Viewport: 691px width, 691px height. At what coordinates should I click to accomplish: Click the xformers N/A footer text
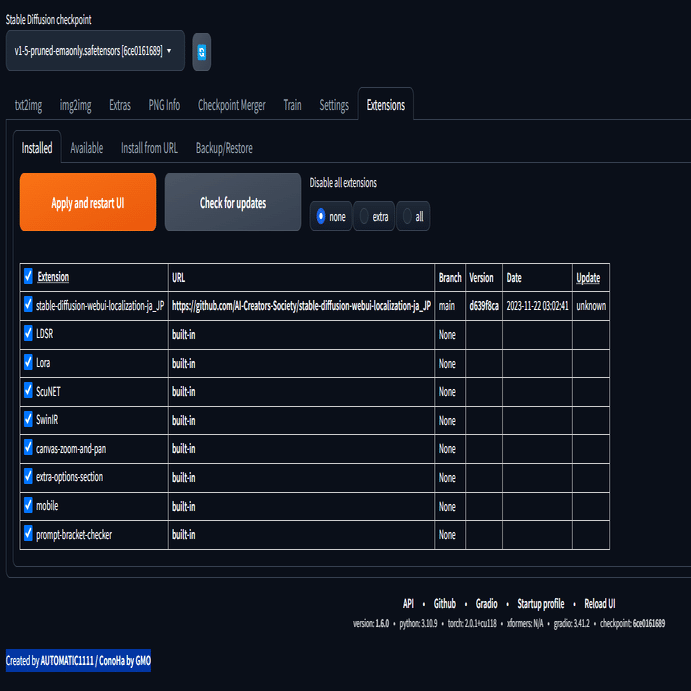[525, 624]
